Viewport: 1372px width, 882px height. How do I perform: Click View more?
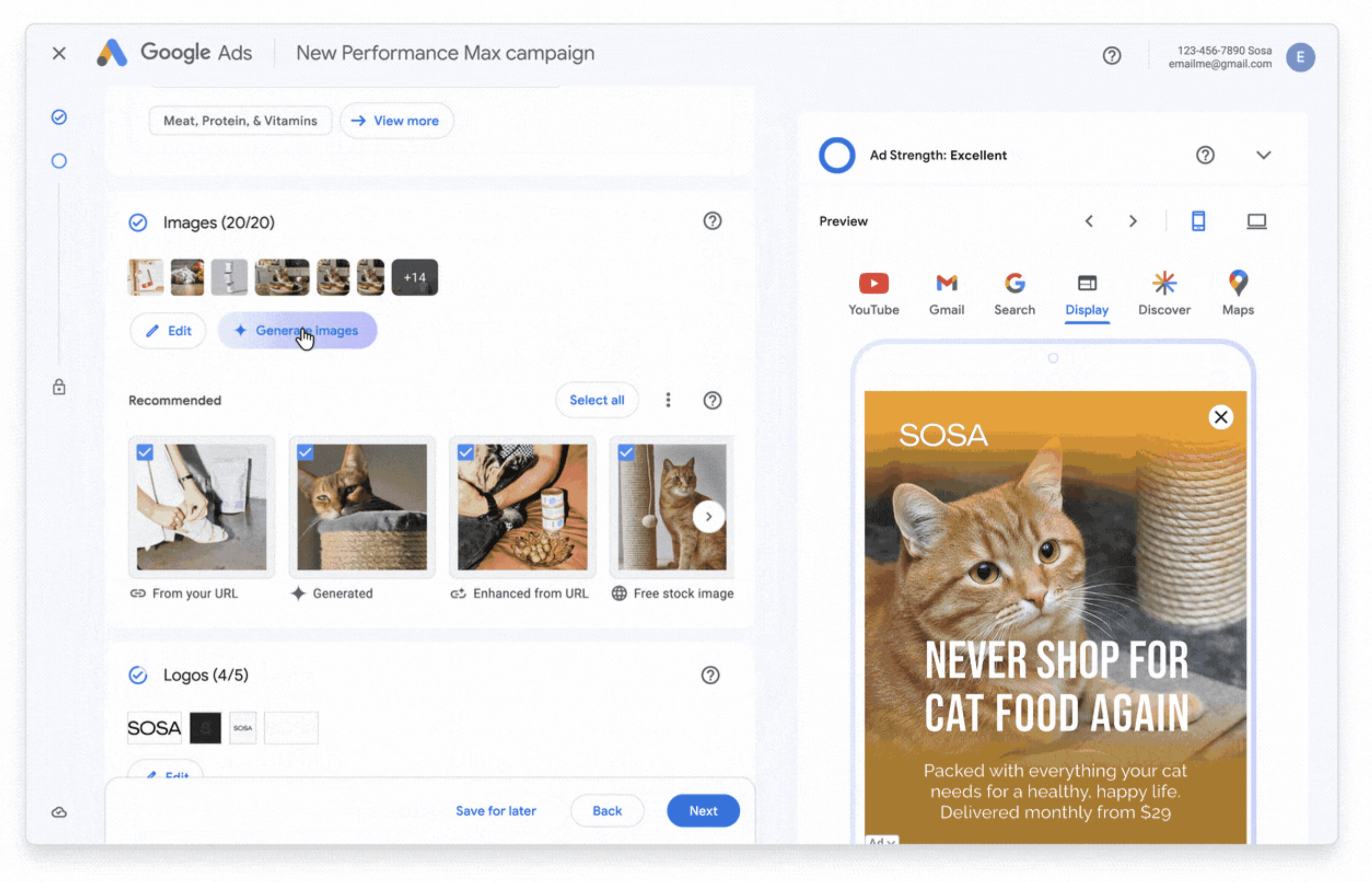pyautogui.click(x=396, y=120)
